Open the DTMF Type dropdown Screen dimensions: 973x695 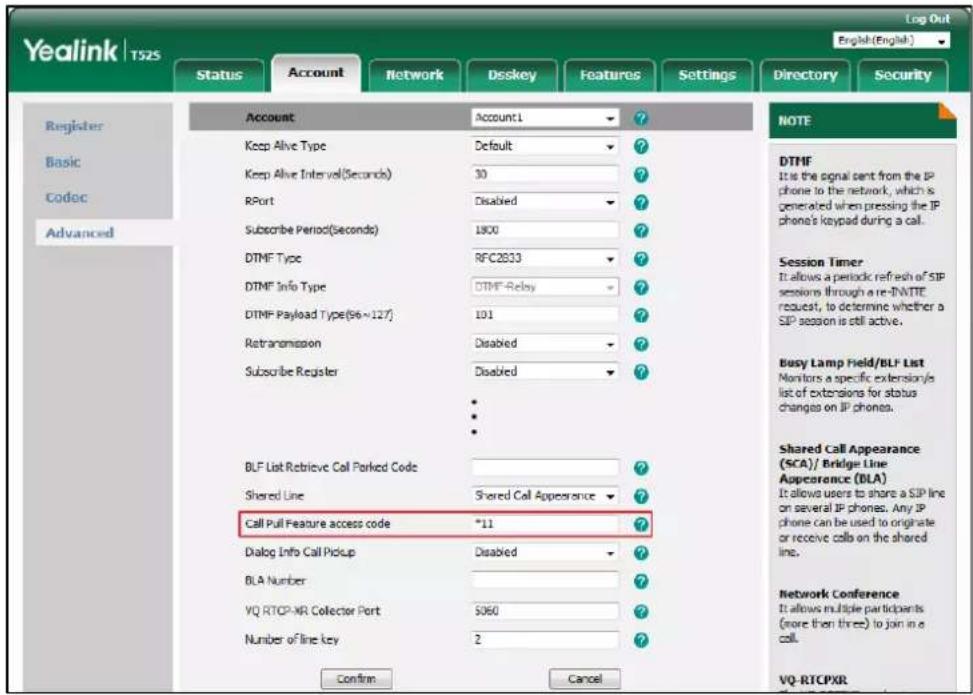click(x=545, y=258)
